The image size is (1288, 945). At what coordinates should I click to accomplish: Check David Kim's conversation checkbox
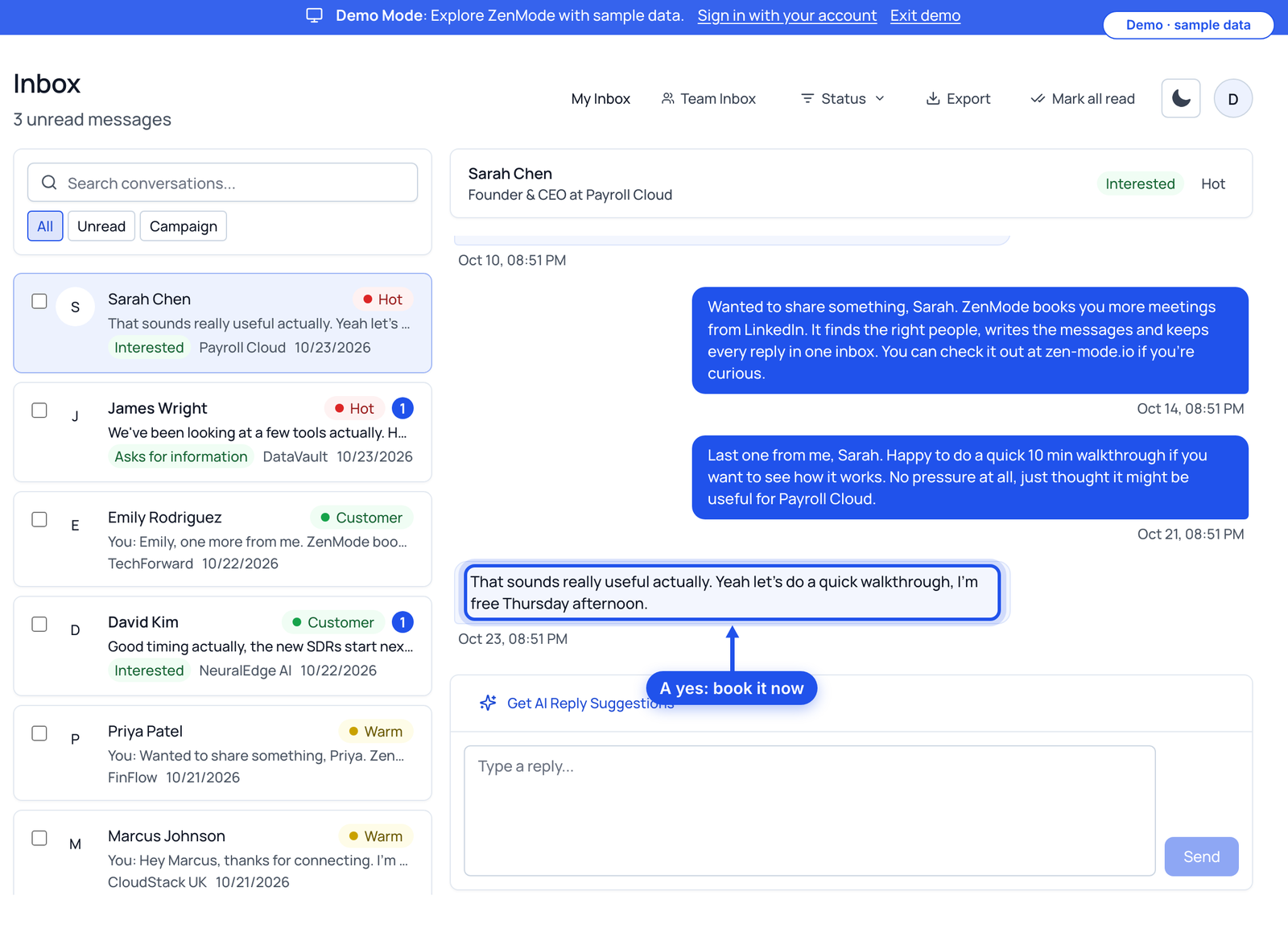(39, 624)
